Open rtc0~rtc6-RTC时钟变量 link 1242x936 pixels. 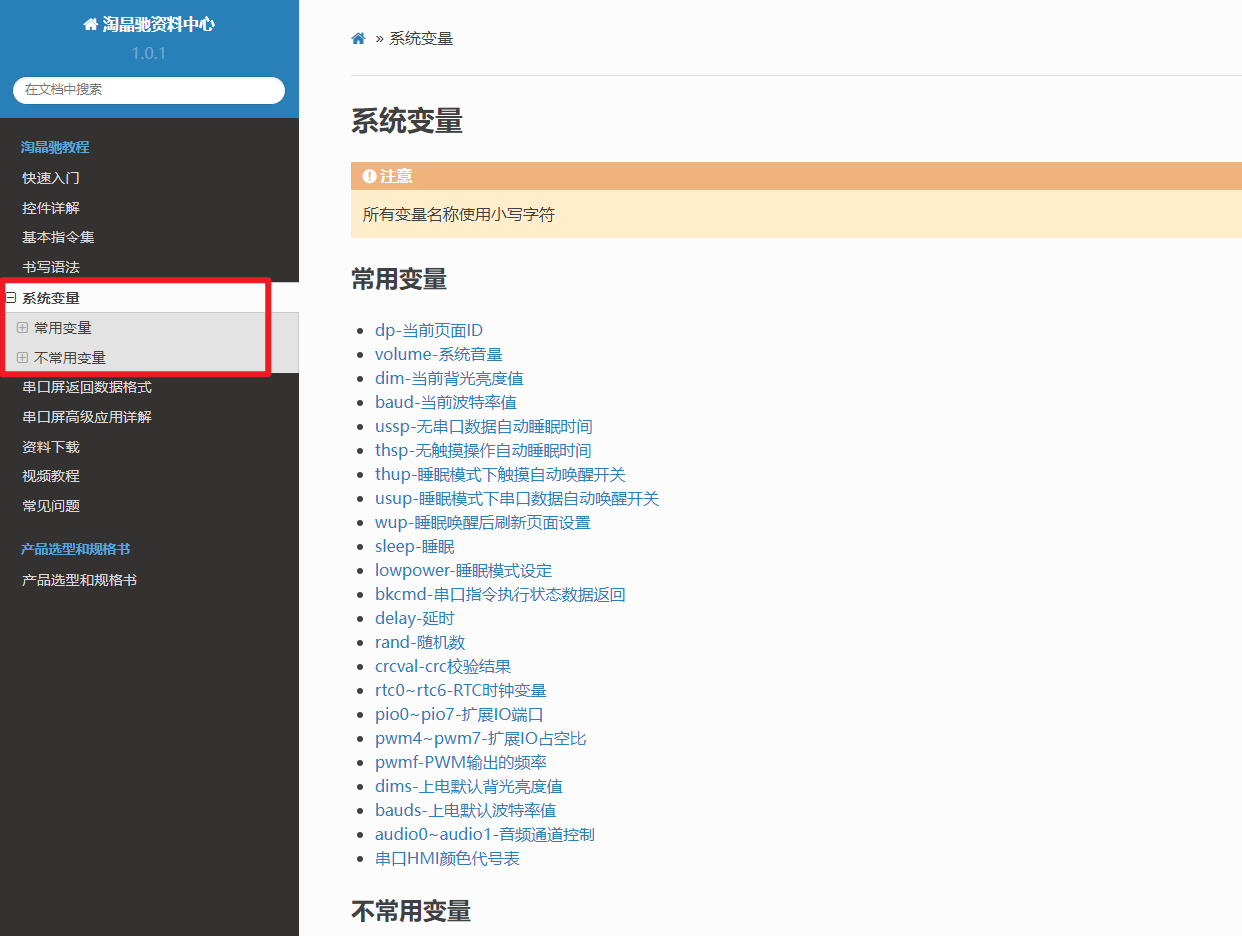click(x=460, y=691)
